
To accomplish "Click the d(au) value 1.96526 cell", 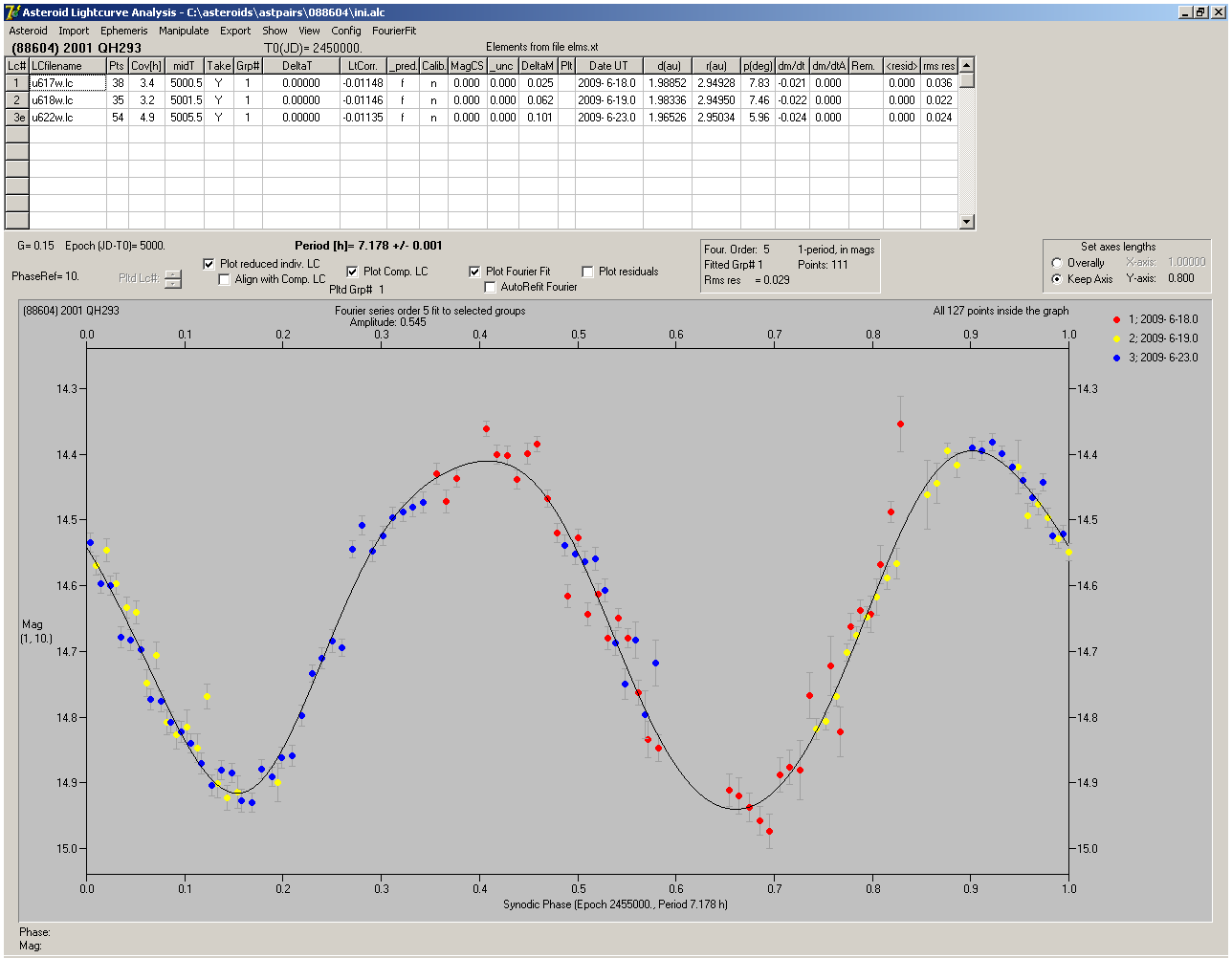I will click(x=667, y=117).
